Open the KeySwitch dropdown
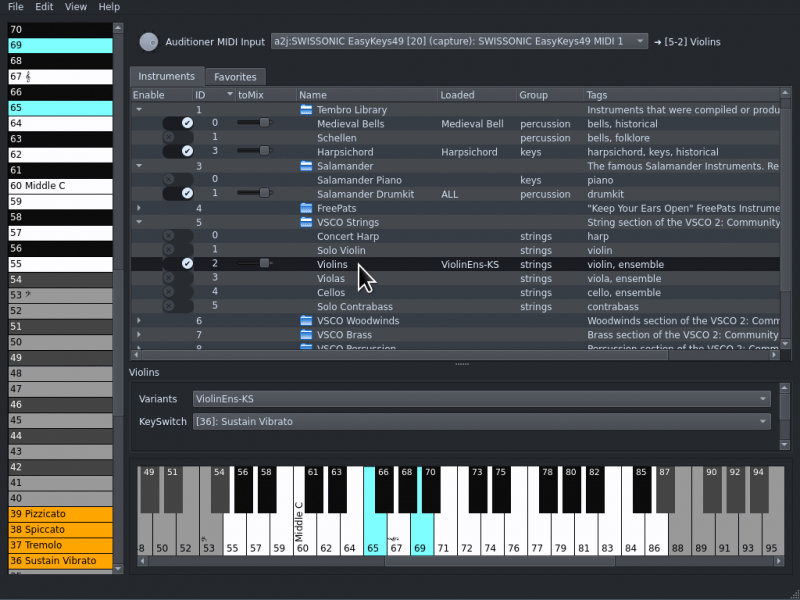This screenshot has height=600, width=800. 481,422
